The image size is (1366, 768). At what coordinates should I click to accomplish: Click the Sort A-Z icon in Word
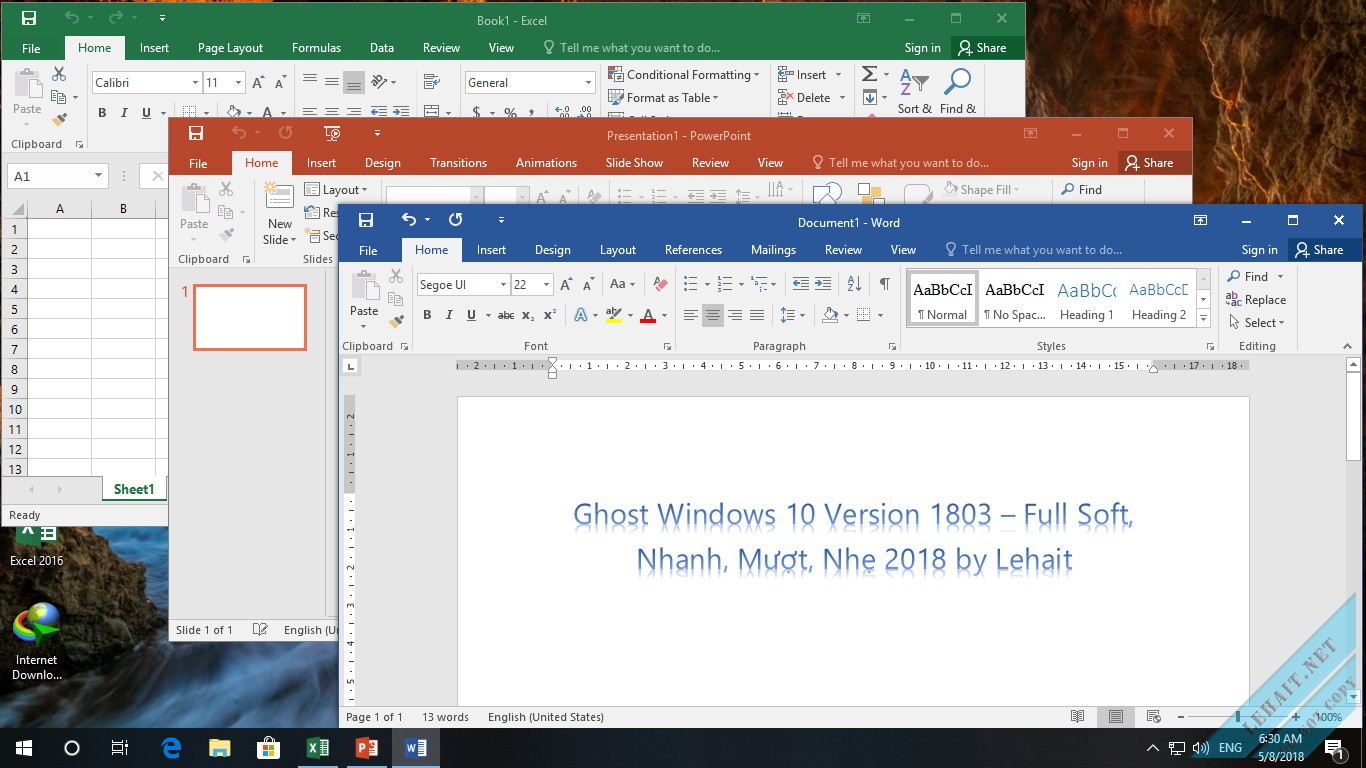click(x=854, y=284)
